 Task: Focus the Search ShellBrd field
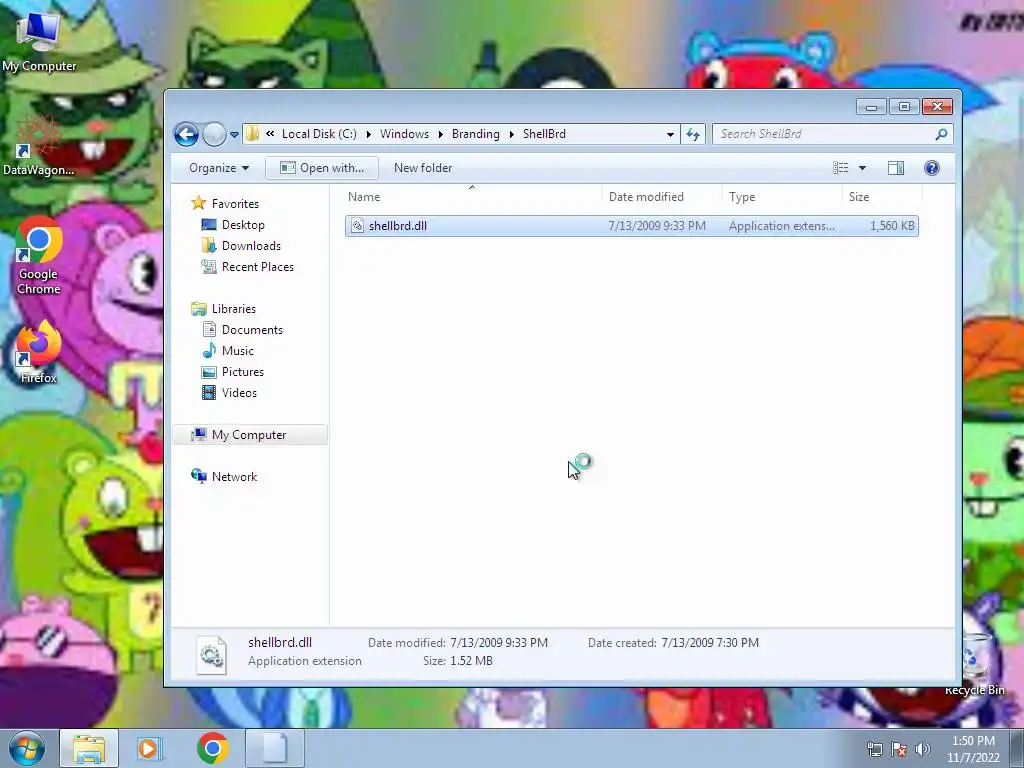pos(825,134)
